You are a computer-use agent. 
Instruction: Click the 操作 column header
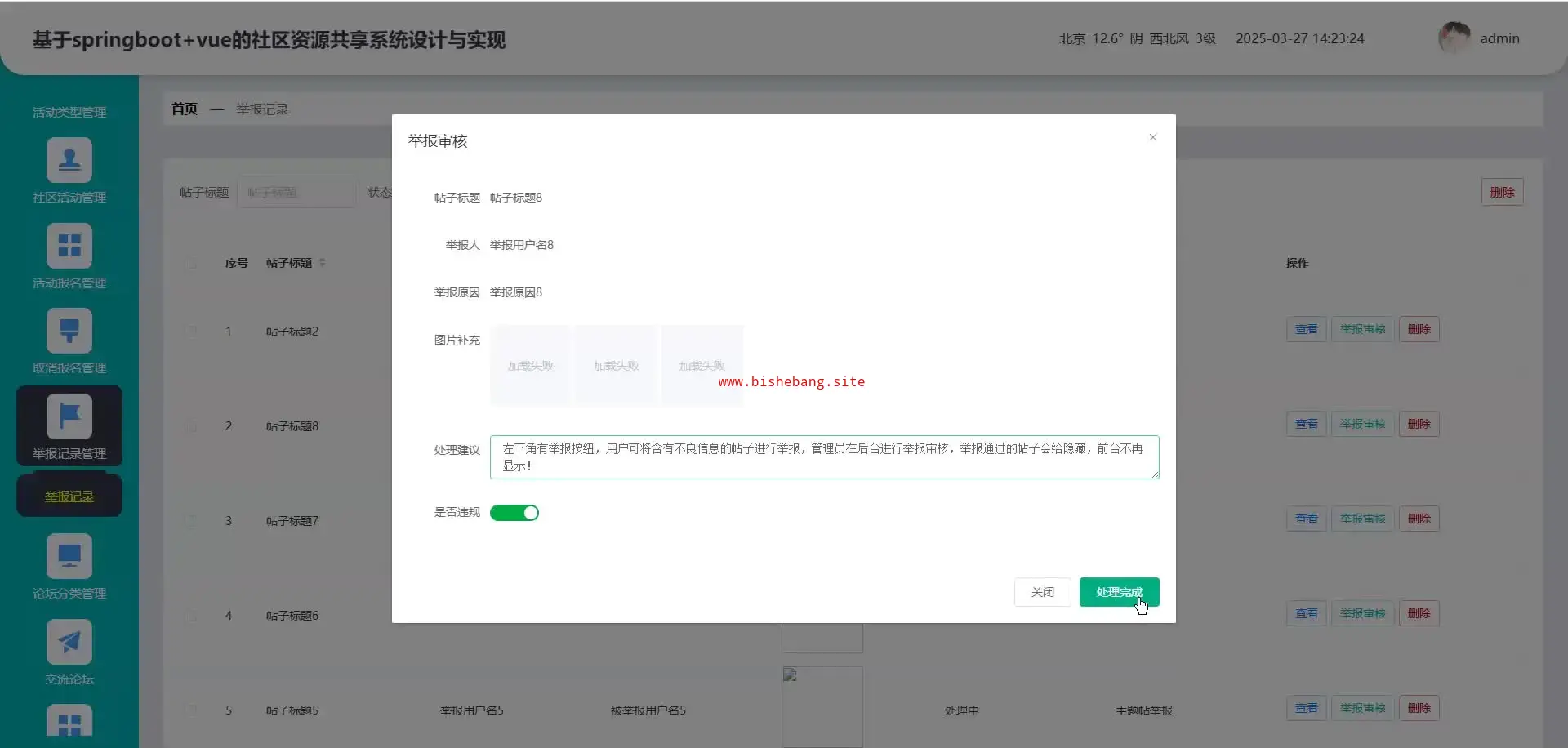1298,263
